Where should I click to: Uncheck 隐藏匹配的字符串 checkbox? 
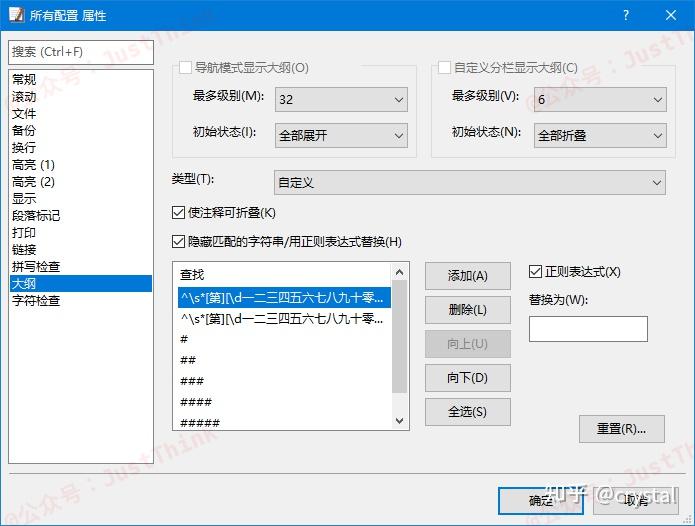(178, 242)
